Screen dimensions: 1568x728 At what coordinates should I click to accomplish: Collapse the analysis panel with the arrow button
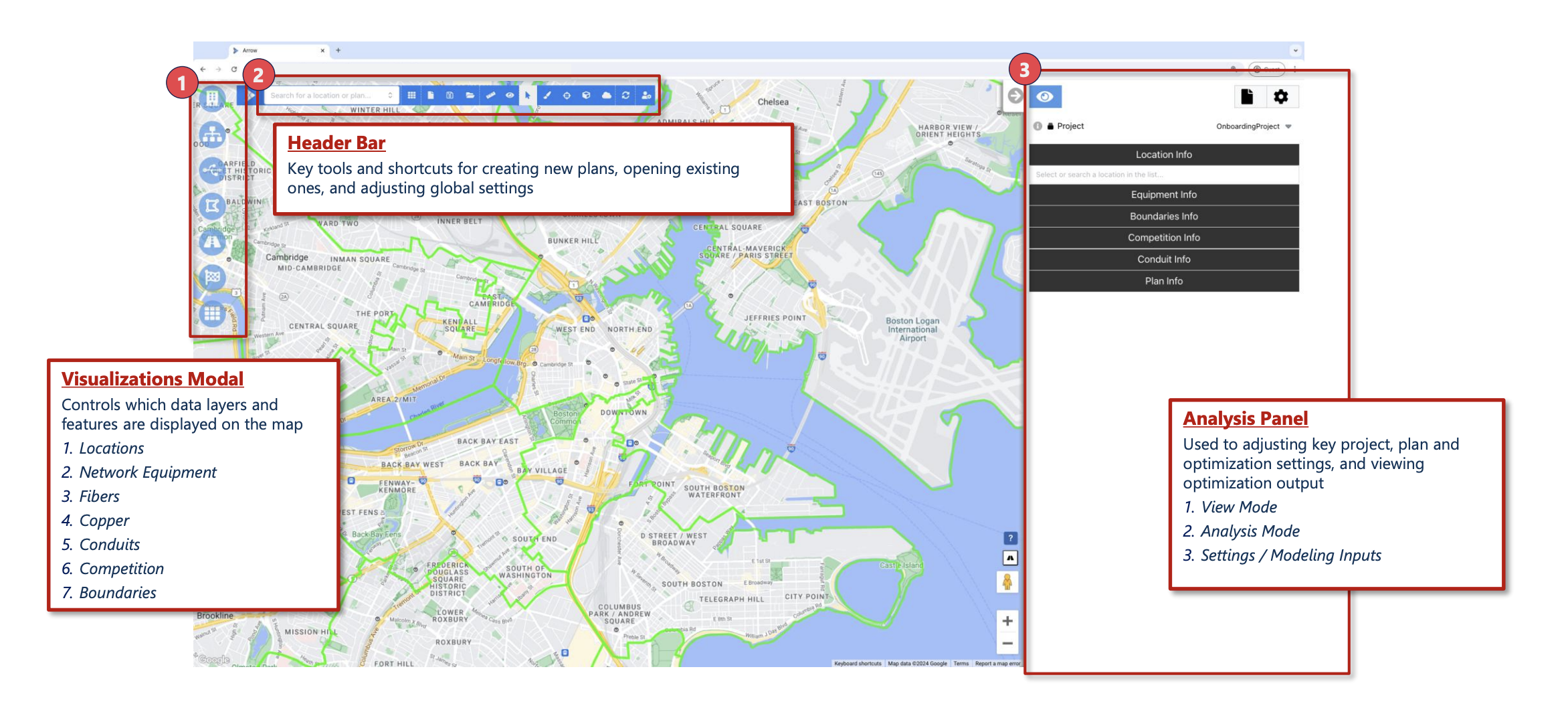[x=1015, y=96]
